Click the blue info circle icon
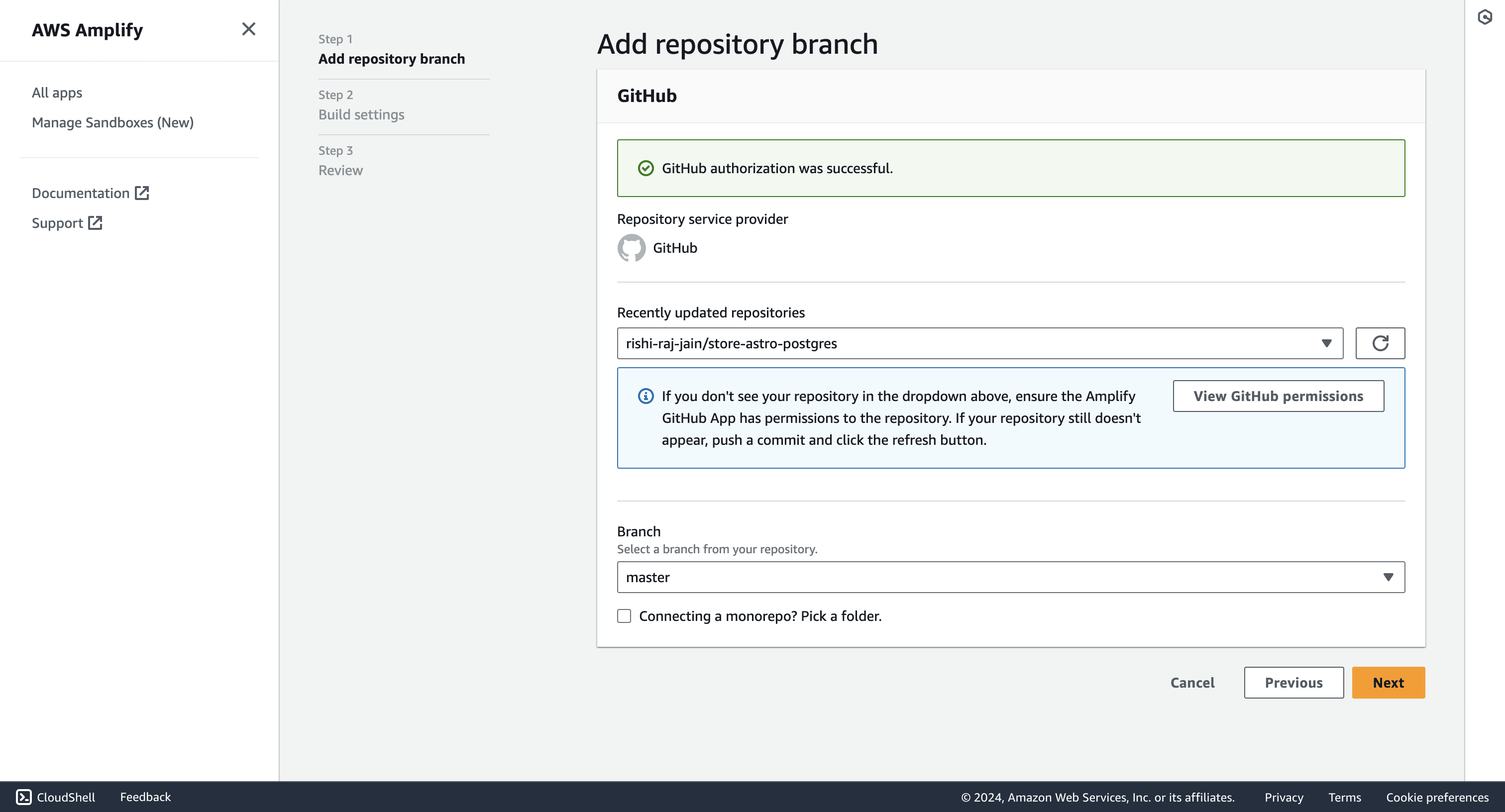 [x=645, y=396]
